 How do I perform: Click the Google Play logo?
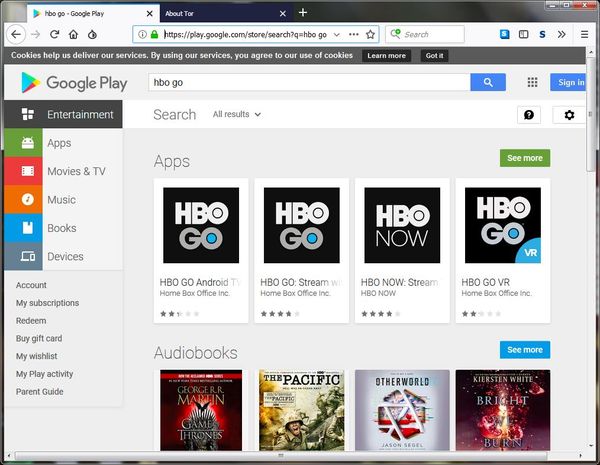point(74,83)
